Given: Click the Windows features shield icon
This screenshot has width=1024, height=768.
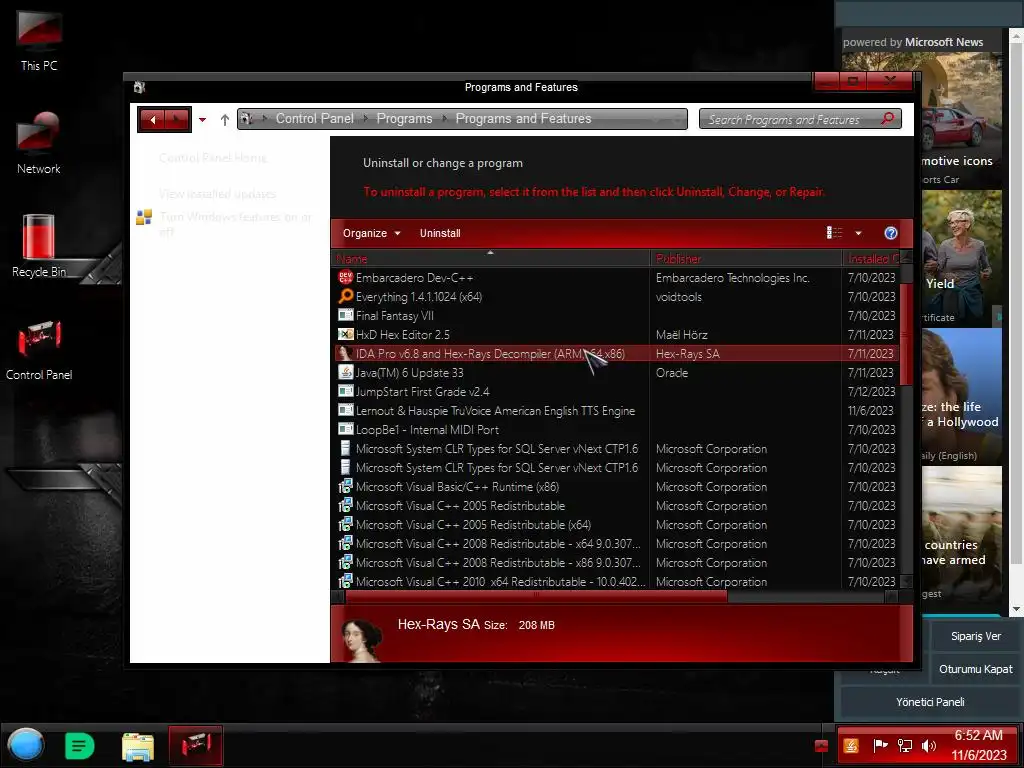Looking at the screenshot, I should [144, 217].
